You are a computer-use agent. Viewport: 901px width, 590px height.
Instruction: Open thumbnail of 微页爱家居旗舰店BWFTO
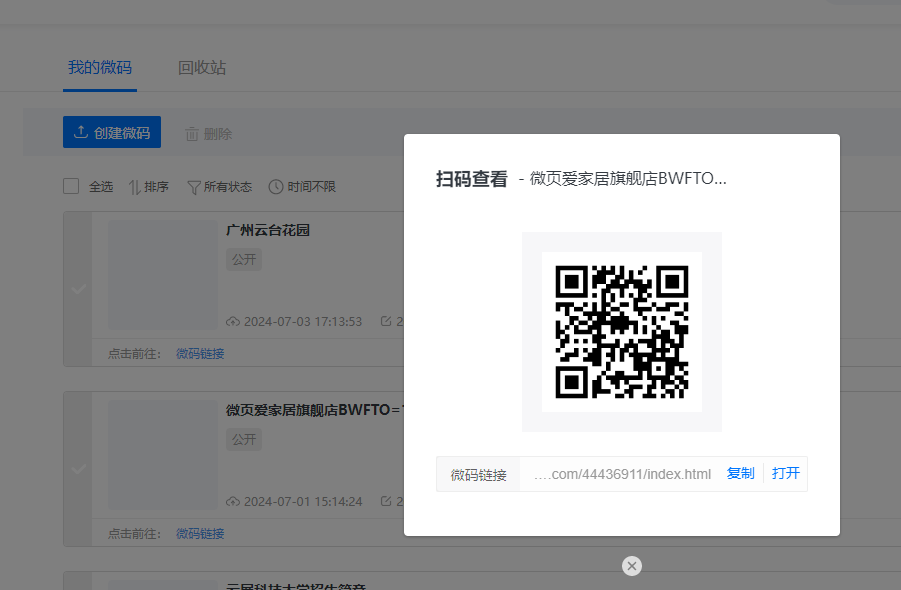pos(163,454)
